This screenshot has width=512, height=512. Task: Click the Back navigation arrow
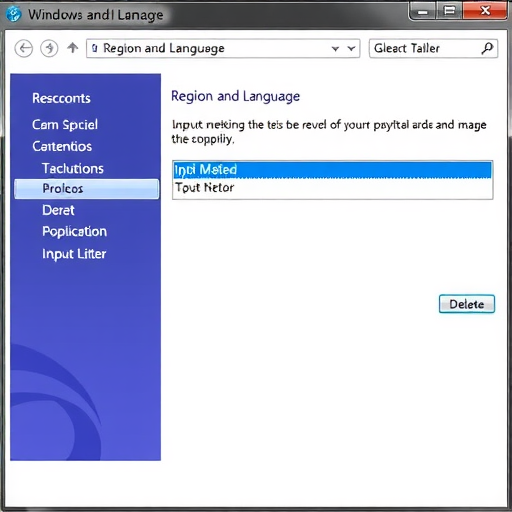(24, 49)
